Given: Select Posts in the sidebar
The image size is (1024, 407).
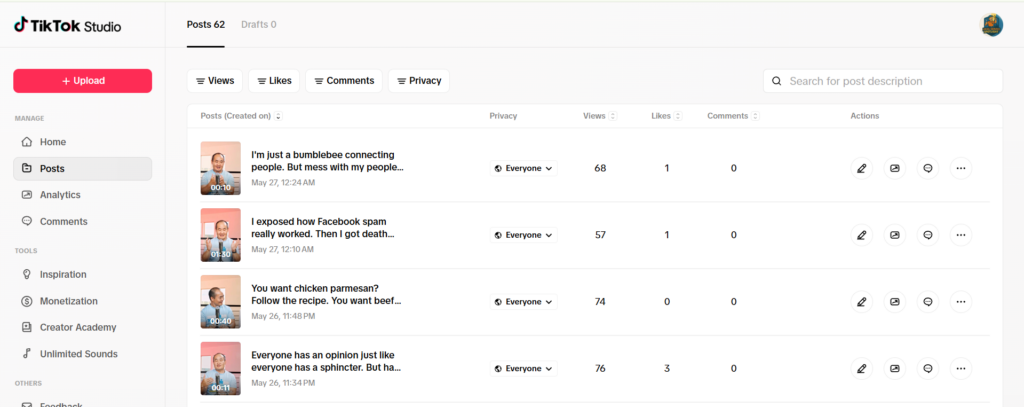Looking at the screenshot, I should 82,169.
